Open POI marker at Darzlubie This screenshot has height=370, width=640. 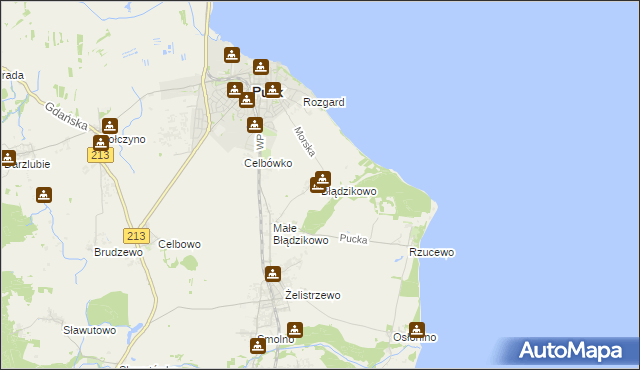pyautogui.click(x=8, y=158)
